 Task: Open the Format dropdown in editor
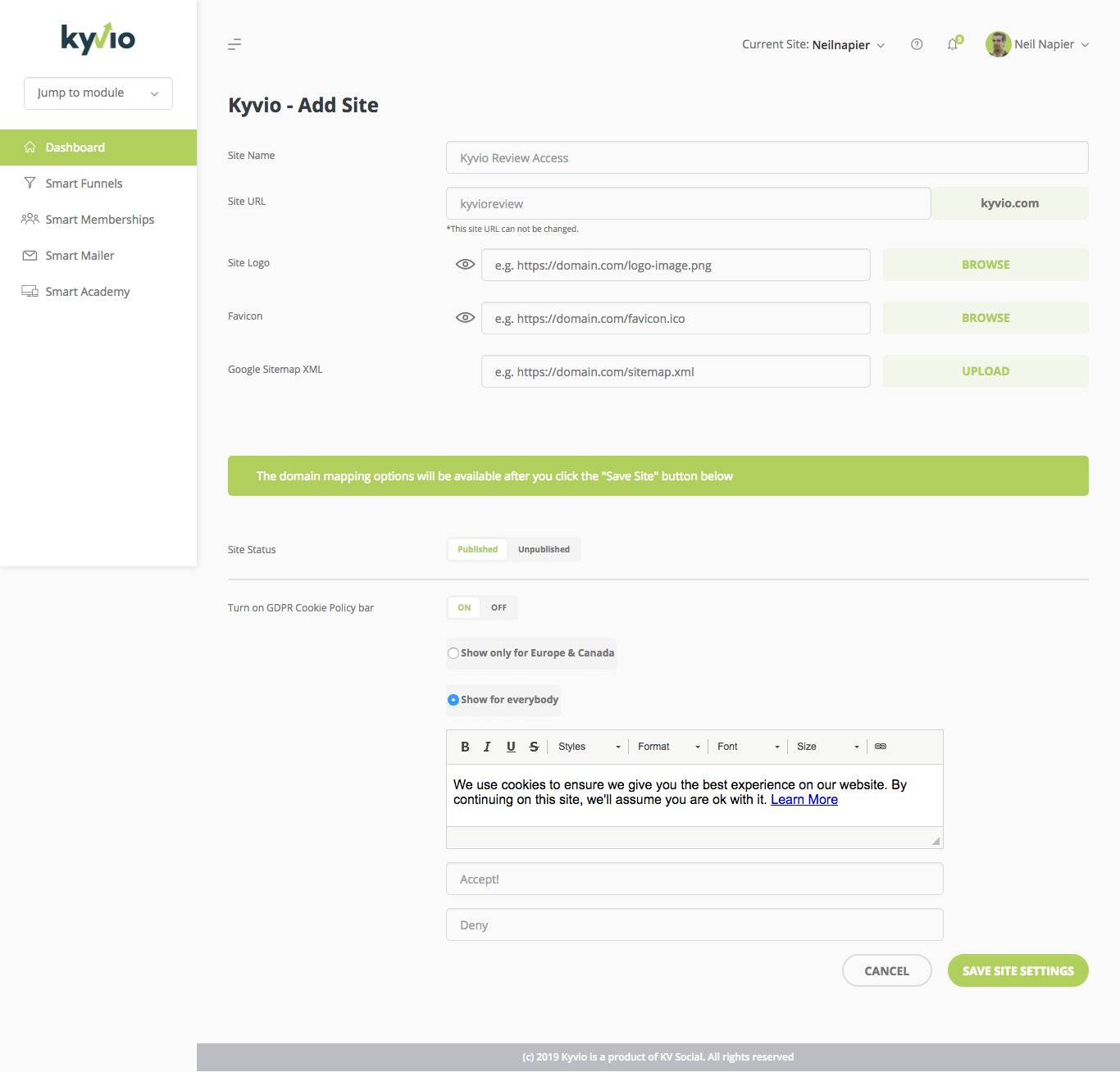pos(669,747)
